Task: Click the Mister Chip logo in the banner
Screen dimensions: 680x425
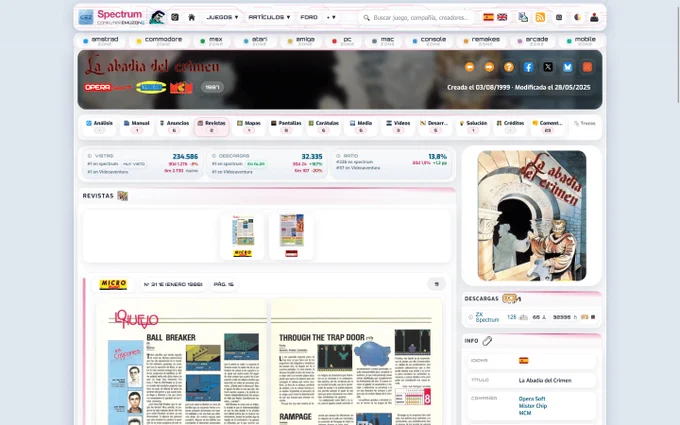Action: pos(151,87)
